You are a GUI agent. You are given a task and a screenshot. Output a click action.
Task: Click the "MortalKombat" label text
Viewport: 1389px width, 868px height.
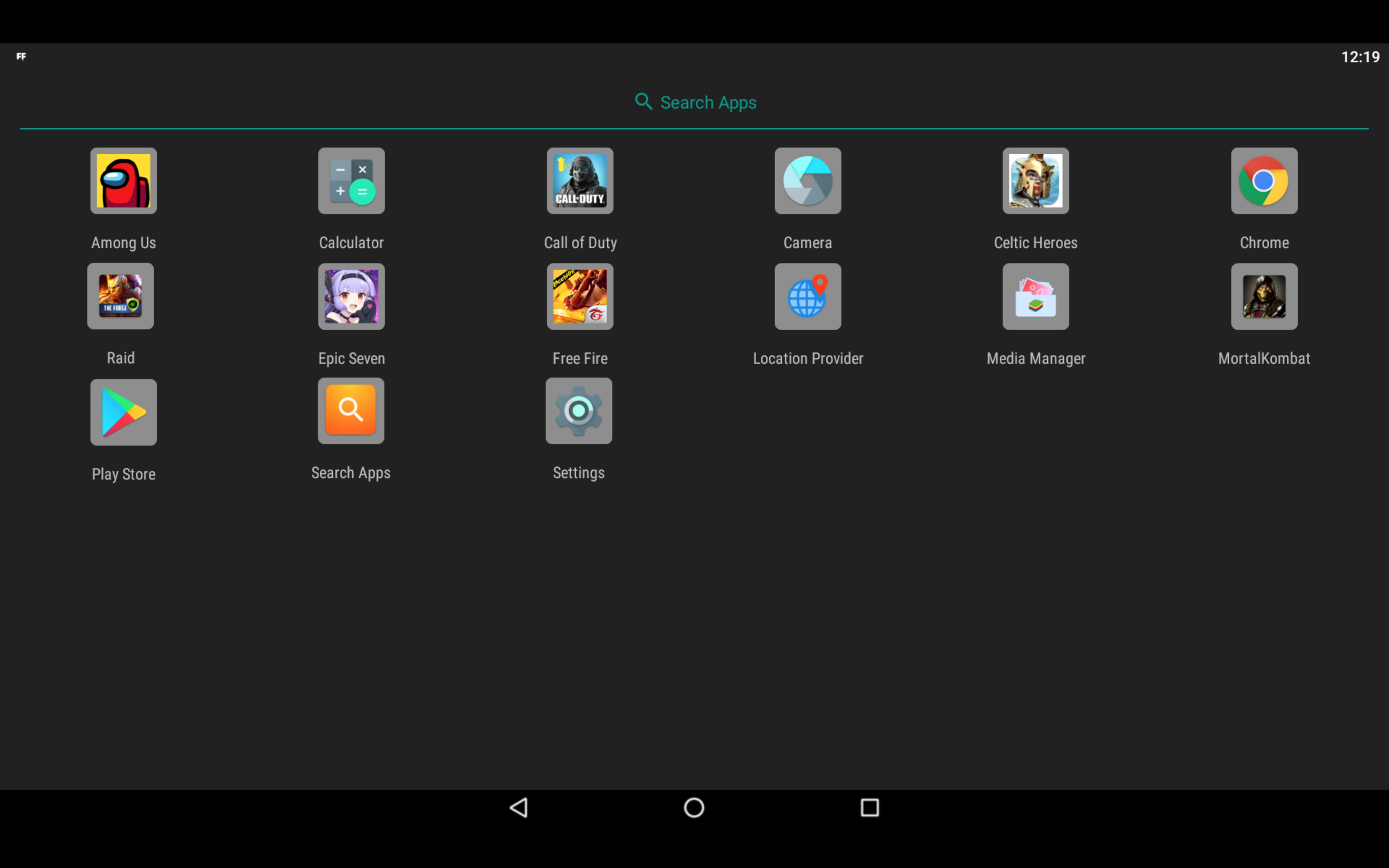1265,359
